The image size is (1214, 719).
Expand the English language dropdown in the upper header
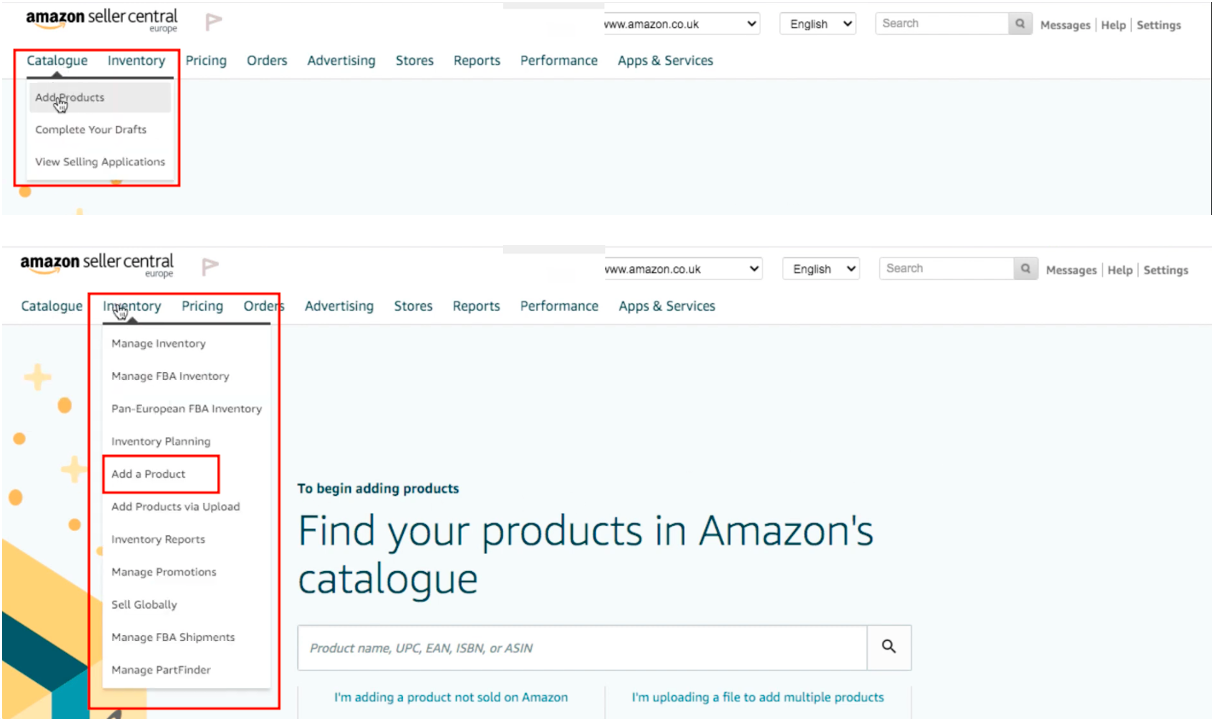click(x=817, y=24)
